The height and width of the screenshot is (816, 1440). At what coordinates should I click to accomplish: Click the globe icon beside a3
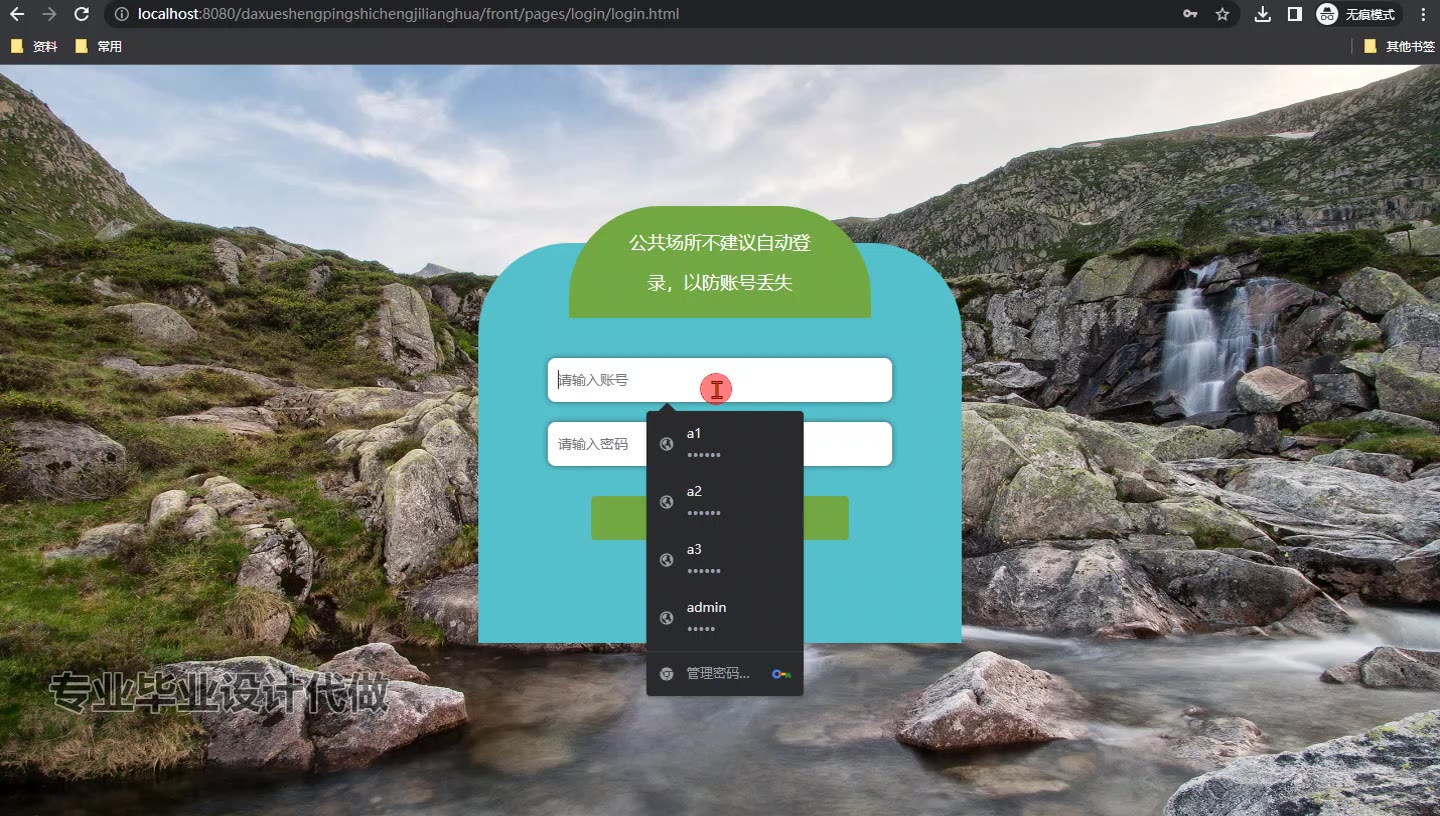(667, 560)
